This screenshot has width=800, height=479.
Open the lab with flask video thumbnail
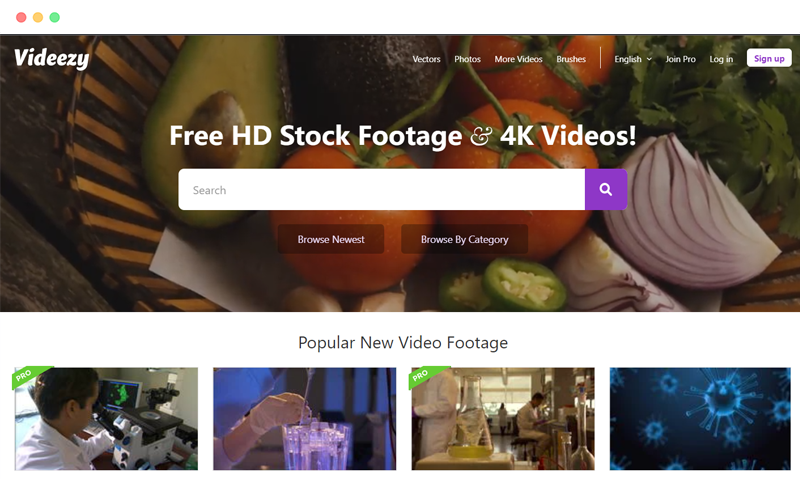pyautogui.click(x=503, y=419)
